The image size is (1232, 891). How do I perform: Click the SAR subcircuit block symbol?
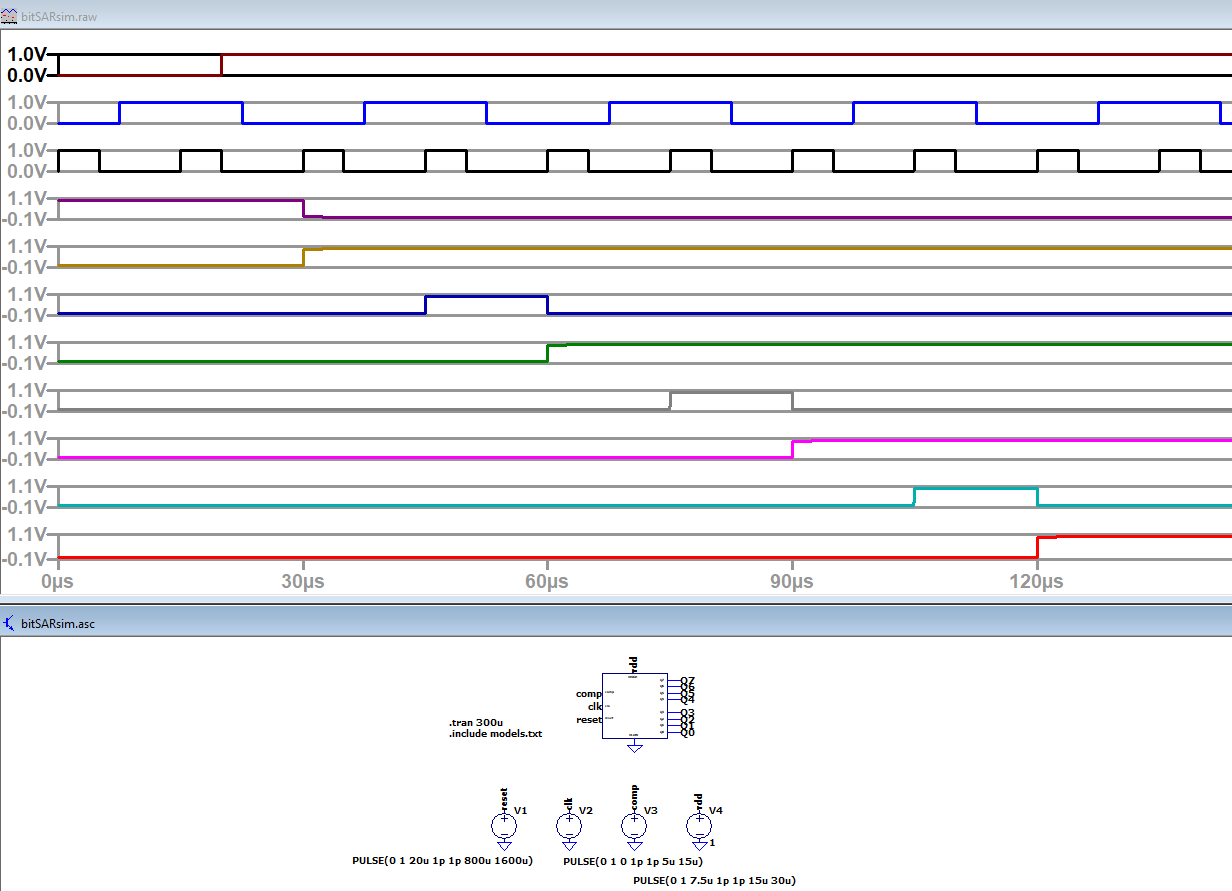click(x=633, y=705)
